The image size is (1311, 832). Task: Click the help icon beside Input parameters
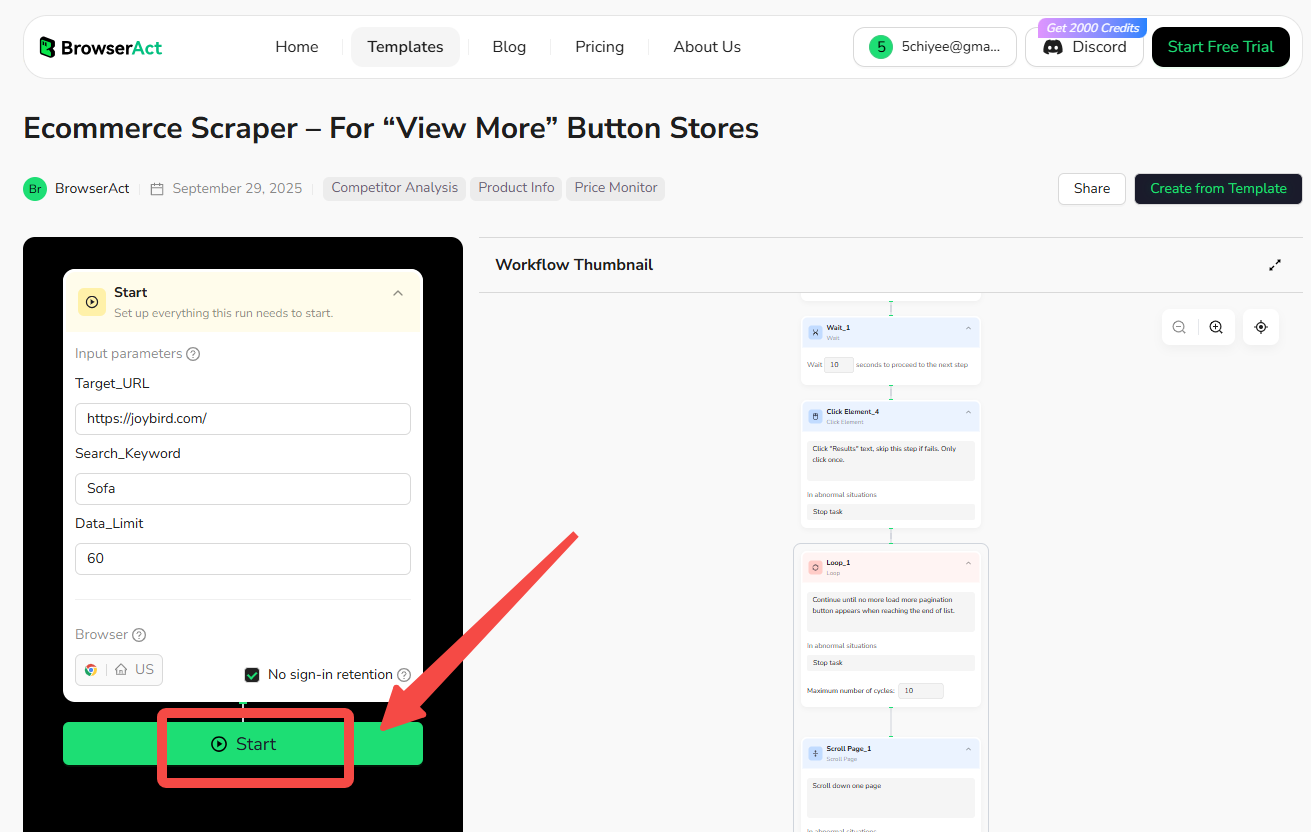click(x=193, y=354)
